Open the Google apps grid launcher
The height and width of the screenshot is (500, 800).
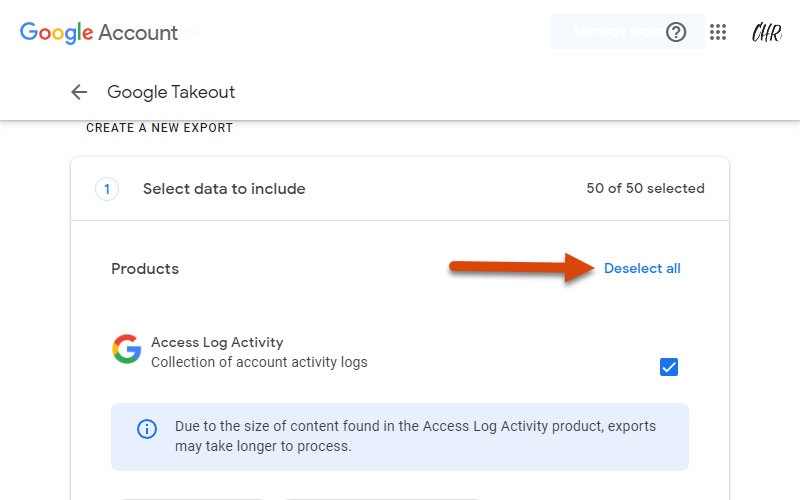click(718, 32)
